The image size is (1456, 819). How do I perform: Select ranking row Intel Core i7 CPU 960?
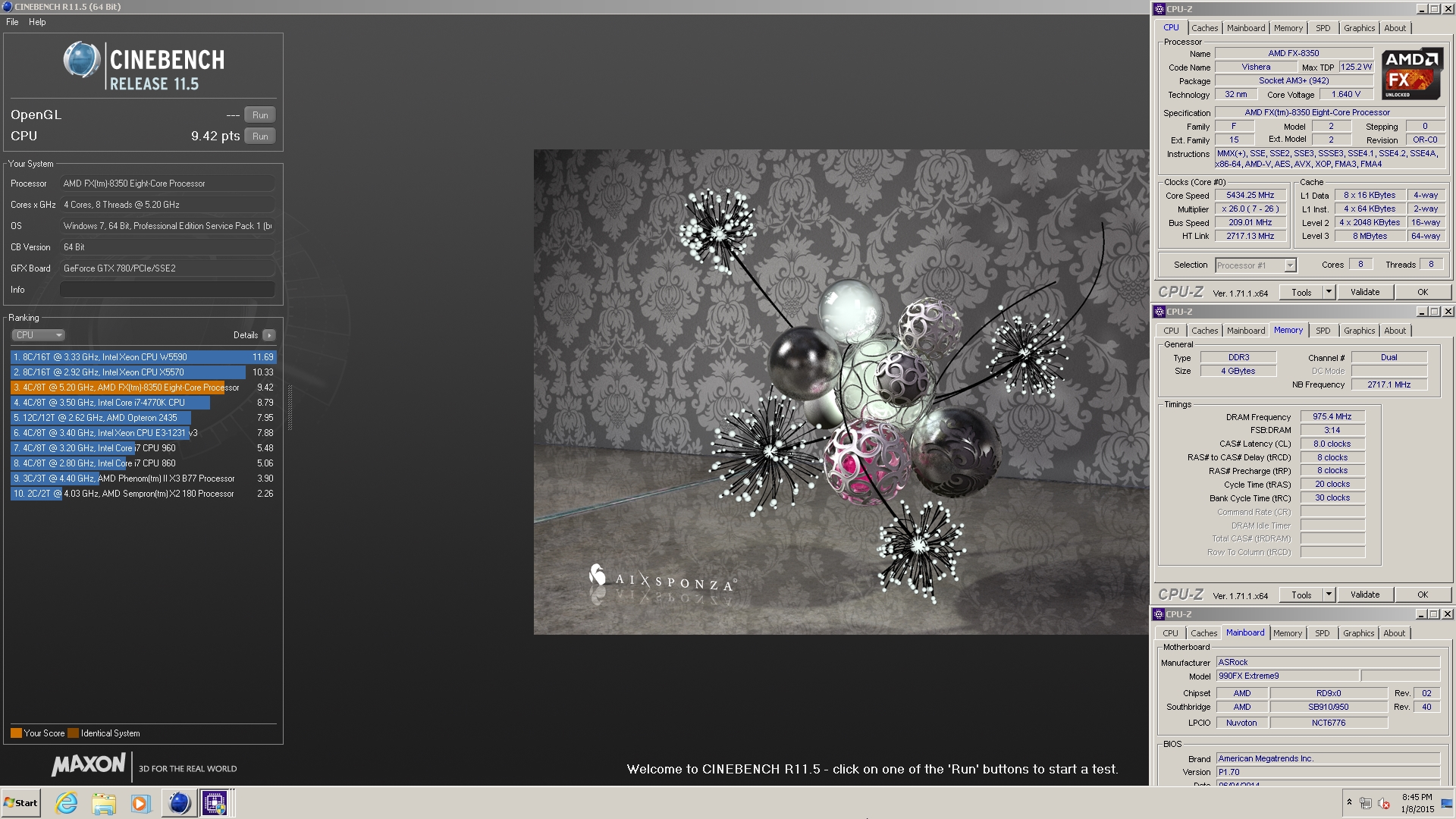click(143, 448)
